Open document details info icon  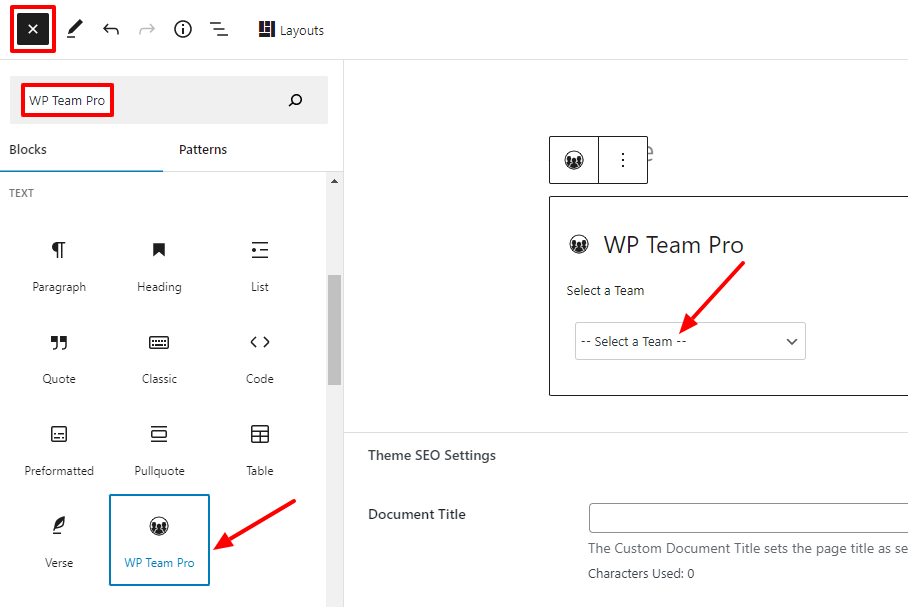[x=183, y=29]
